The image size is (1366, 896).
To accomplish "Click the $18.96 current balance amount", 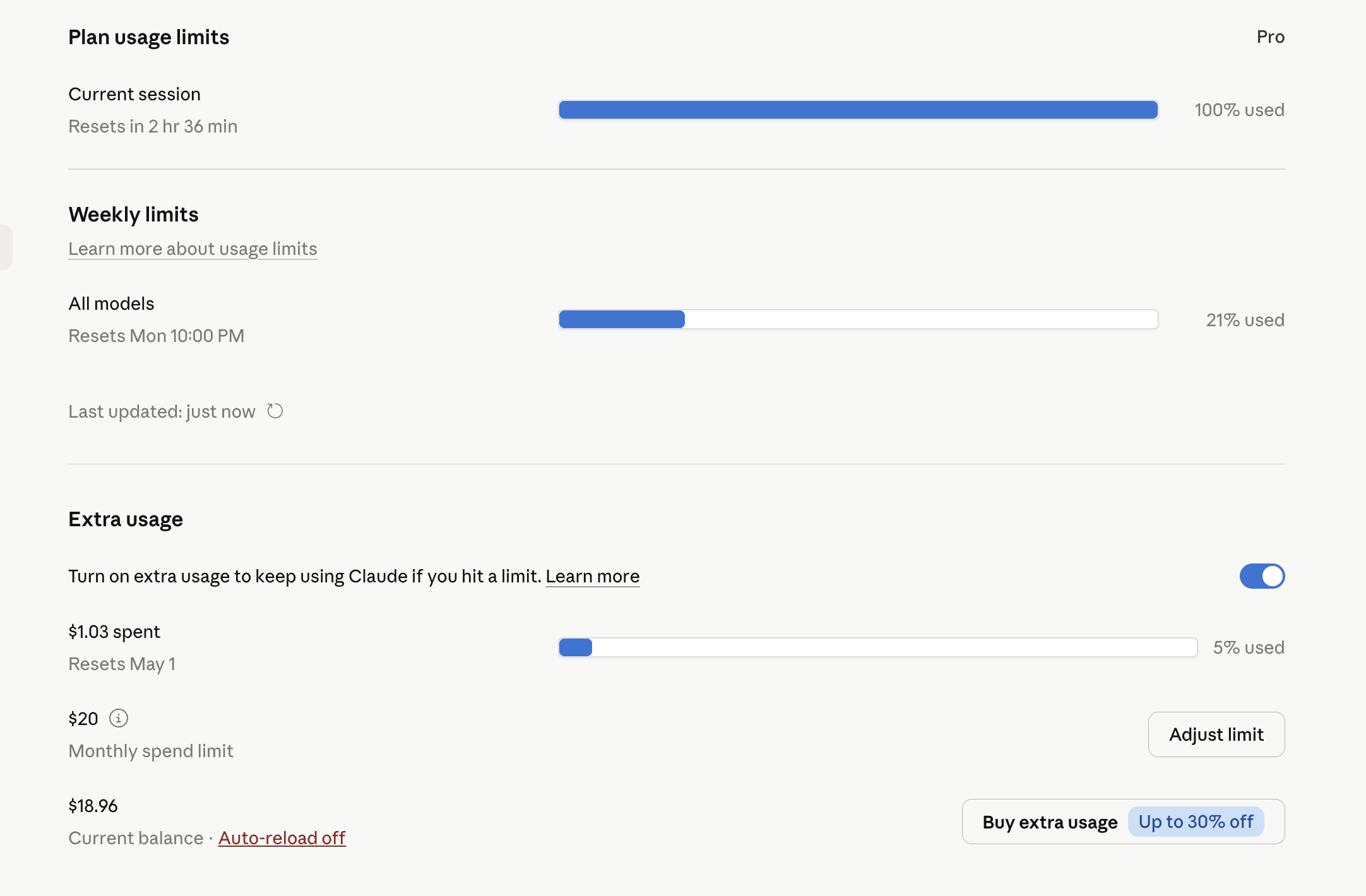I will coord(93,806).
